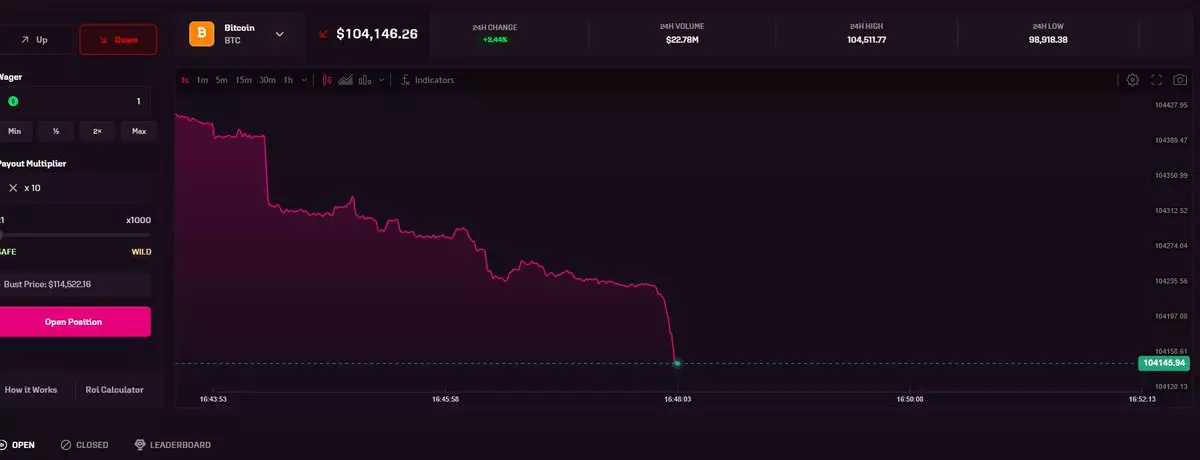Enter fullscreen chart mode
The width and height of the screenshot is (1200, 460).
tap(1157, 80)
